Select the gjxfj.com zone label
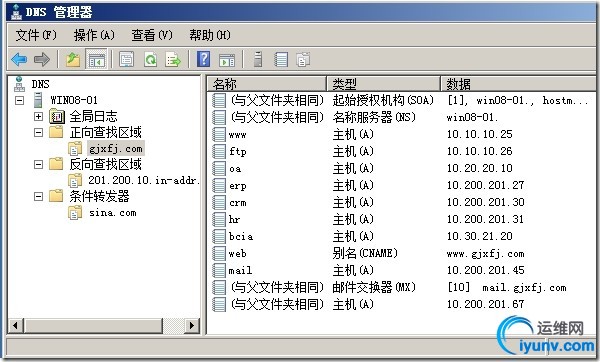This screenshot has height=362, width=600. (116, 148)
